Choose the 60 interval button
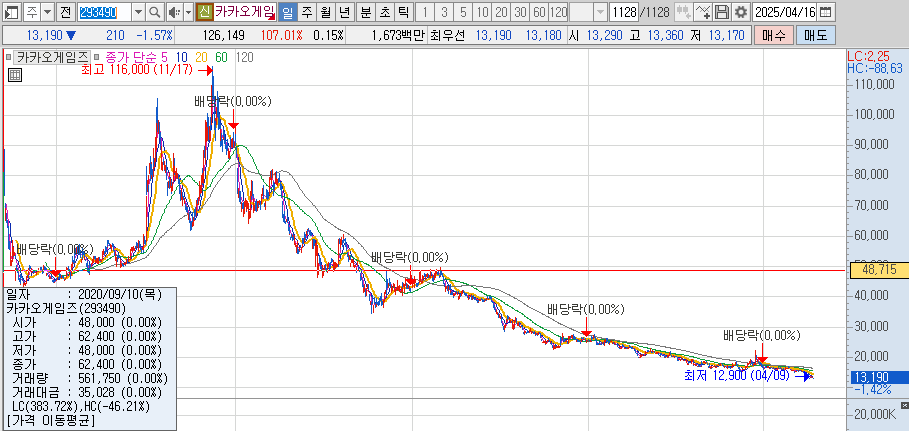The height and width of the screenshot is (431, 909). tap(539, 12)
